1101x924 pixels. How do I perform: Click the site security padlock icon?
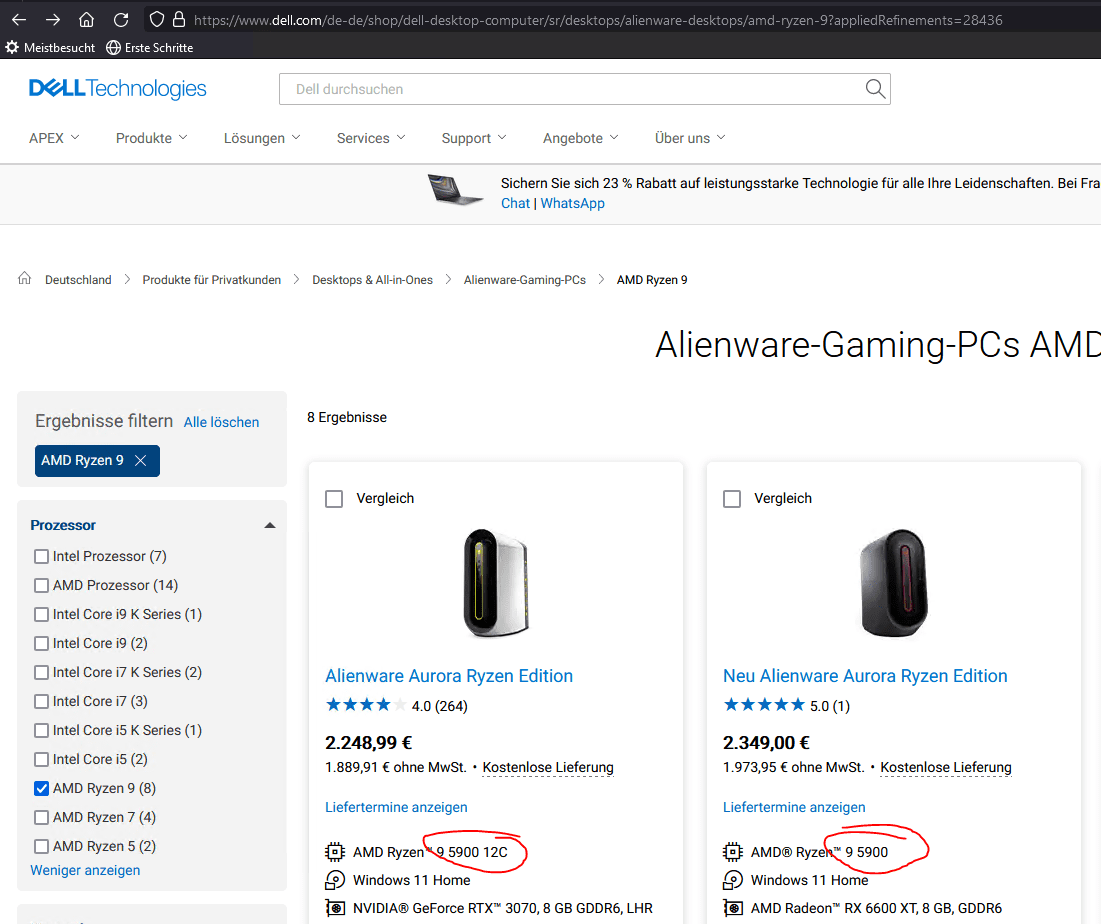(179, 20)
